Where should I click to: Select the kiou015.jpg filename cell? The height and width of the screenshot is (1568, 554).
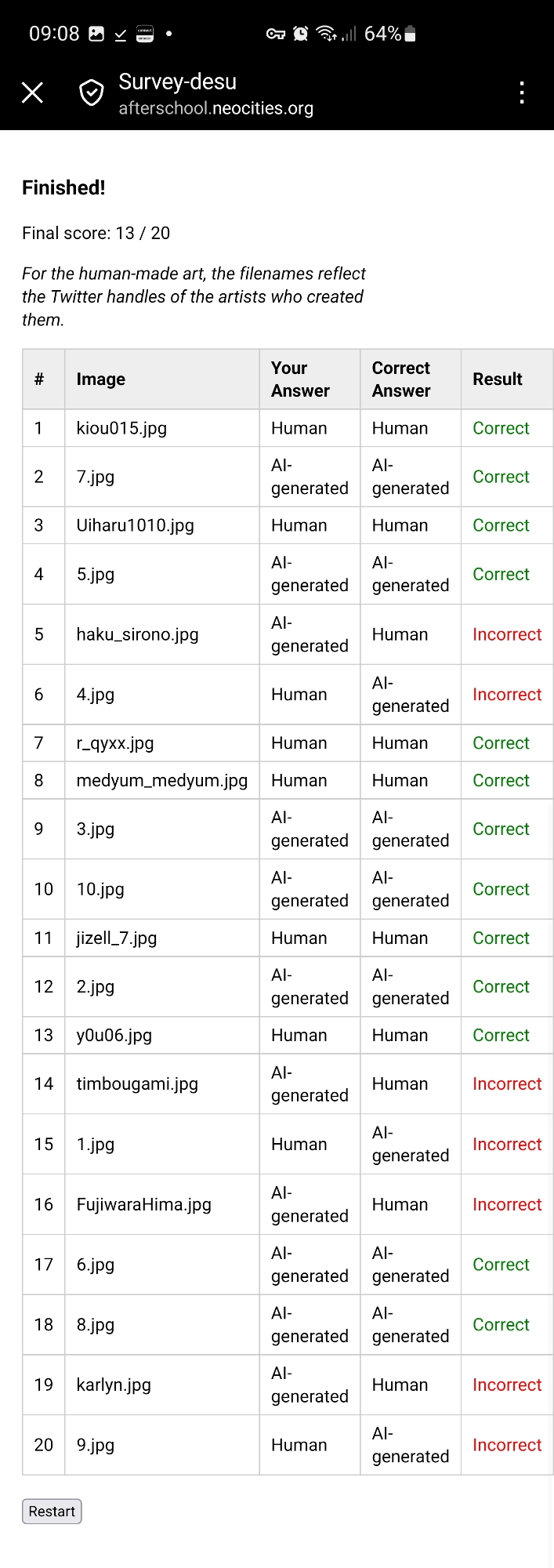[x=121, y=428]
